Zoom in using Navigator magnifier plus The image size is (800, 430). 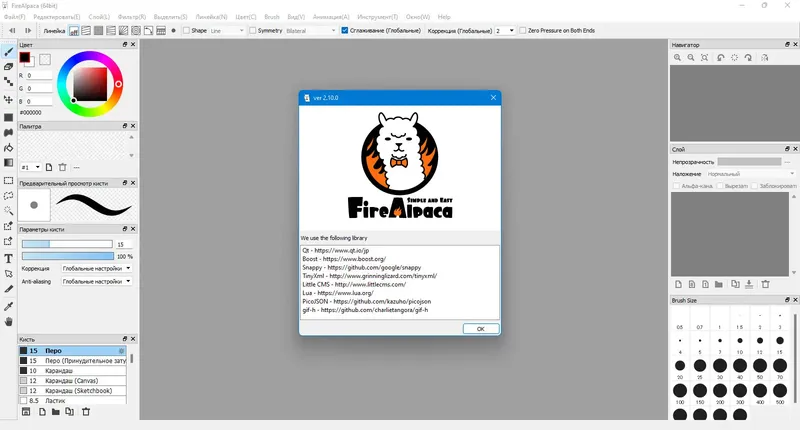click(x=678, y=58)
